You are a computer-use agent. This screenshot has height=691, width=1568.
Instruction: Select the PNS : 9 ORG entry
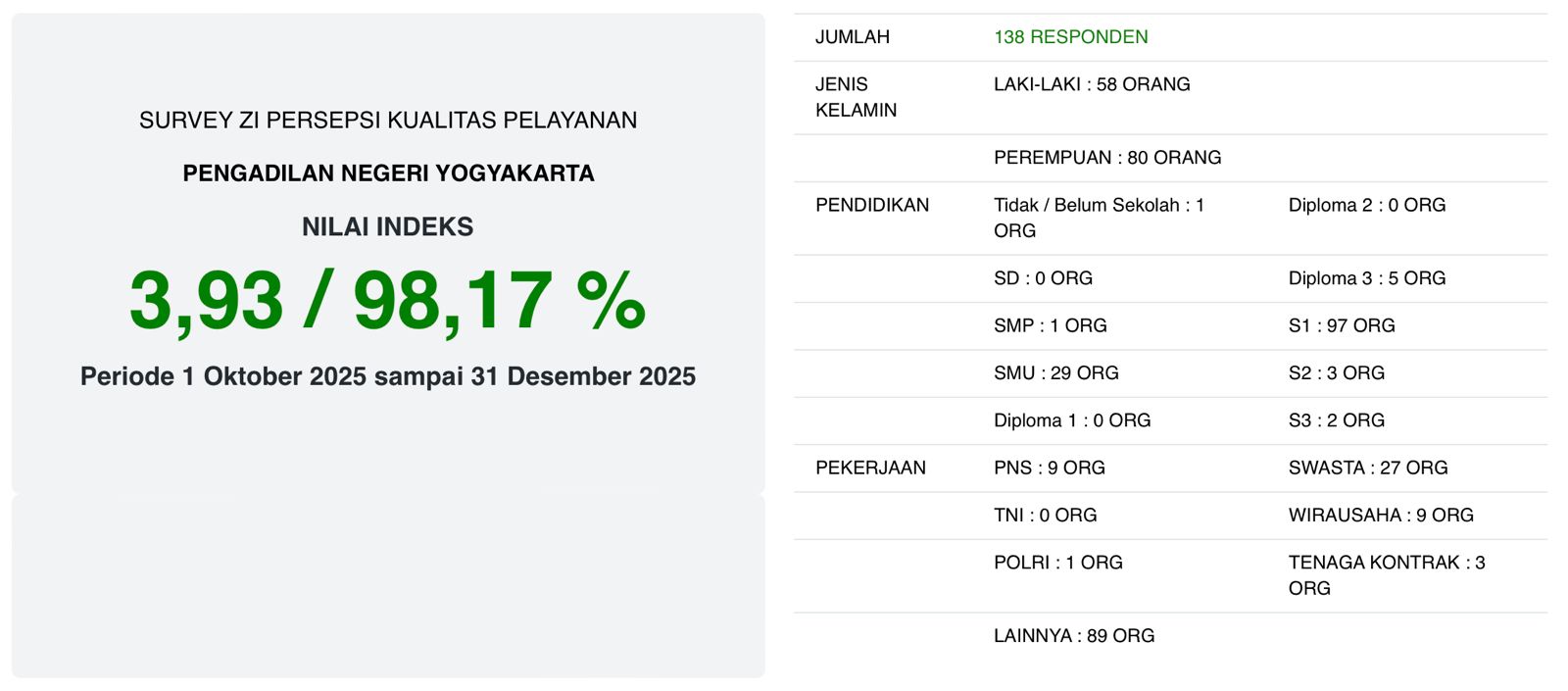pos(1049,468)
